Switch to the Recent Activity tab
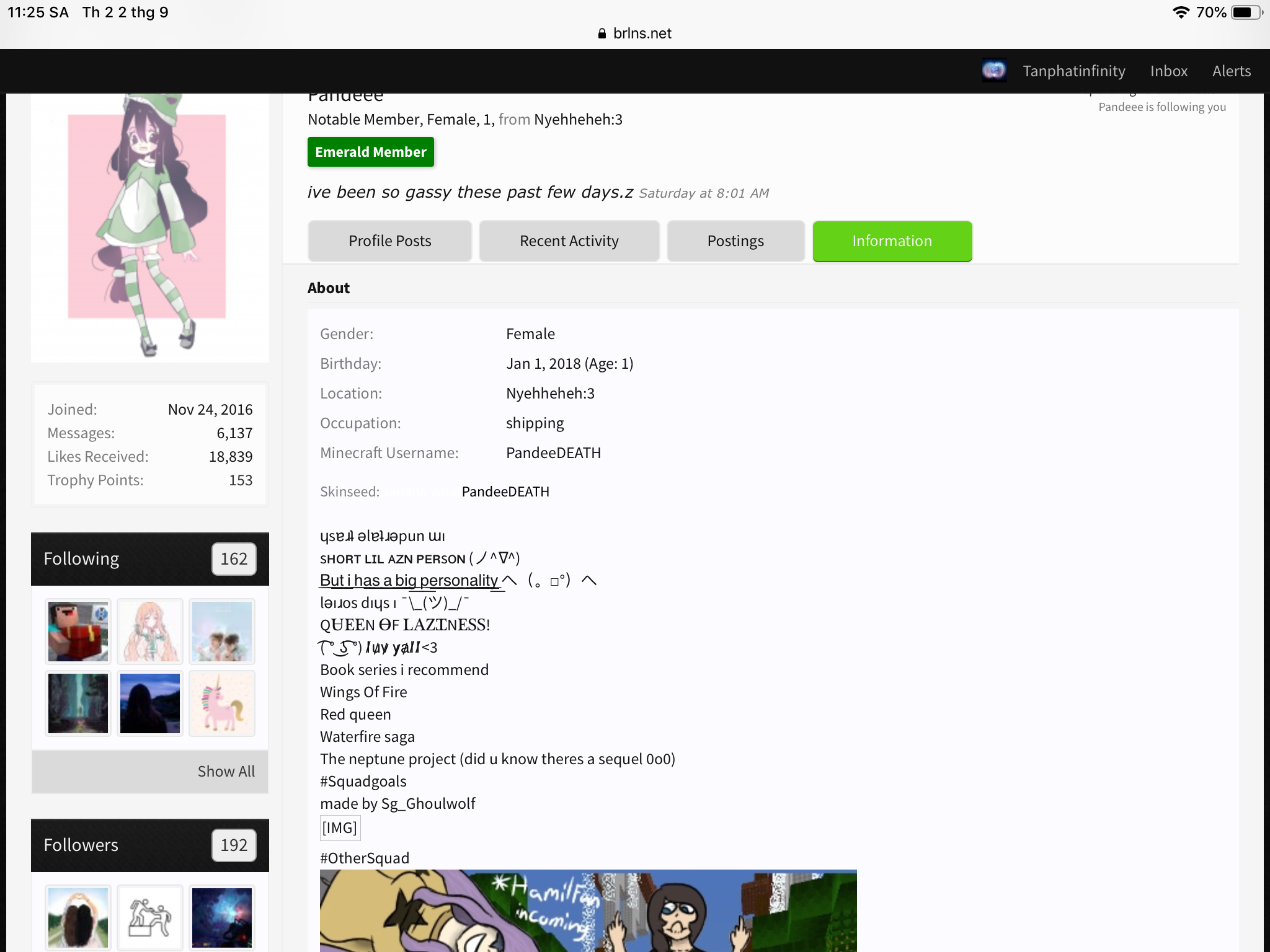Screen dimensions: 1270x952 click(x=569, y=241)
